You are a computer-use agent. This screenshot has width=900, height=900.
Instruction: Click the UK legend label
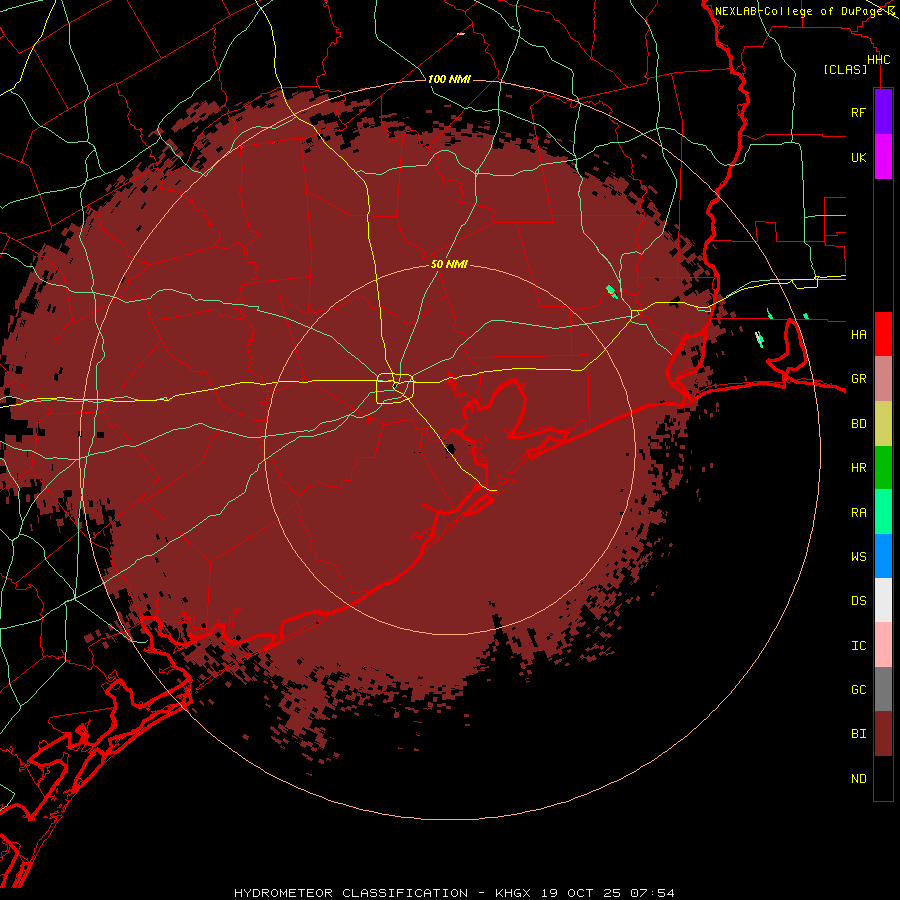pos(858,157)
